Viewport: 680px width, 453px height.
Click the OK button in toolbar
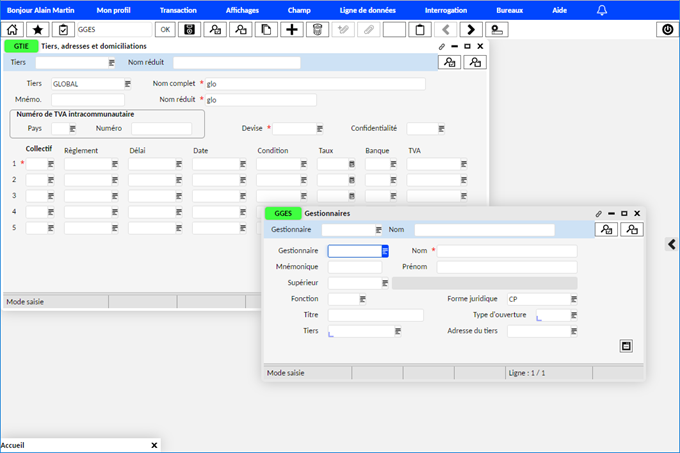click(165, 29)
